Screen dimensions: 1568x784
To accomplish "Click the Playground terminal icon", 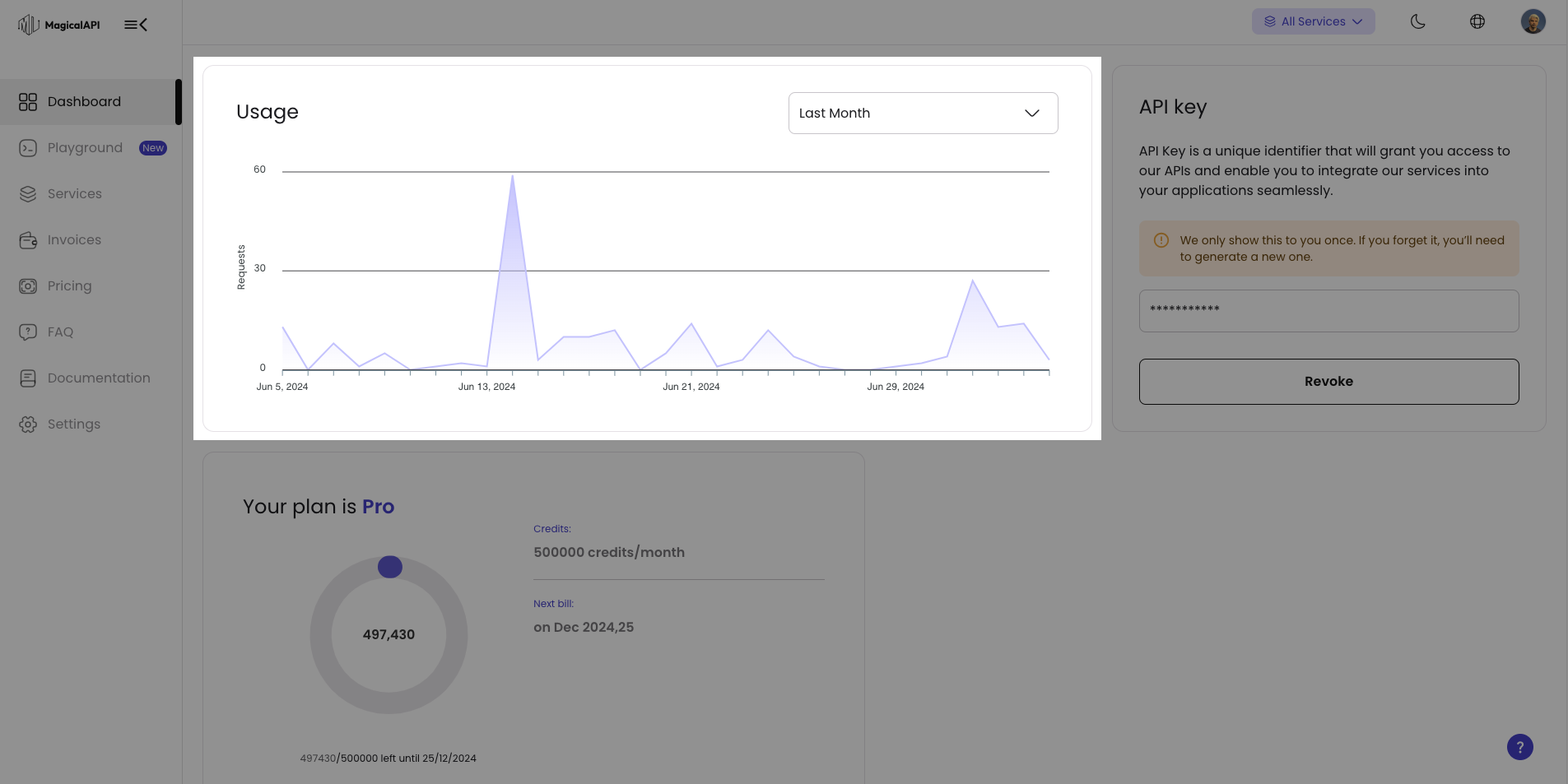I will 28,148.
